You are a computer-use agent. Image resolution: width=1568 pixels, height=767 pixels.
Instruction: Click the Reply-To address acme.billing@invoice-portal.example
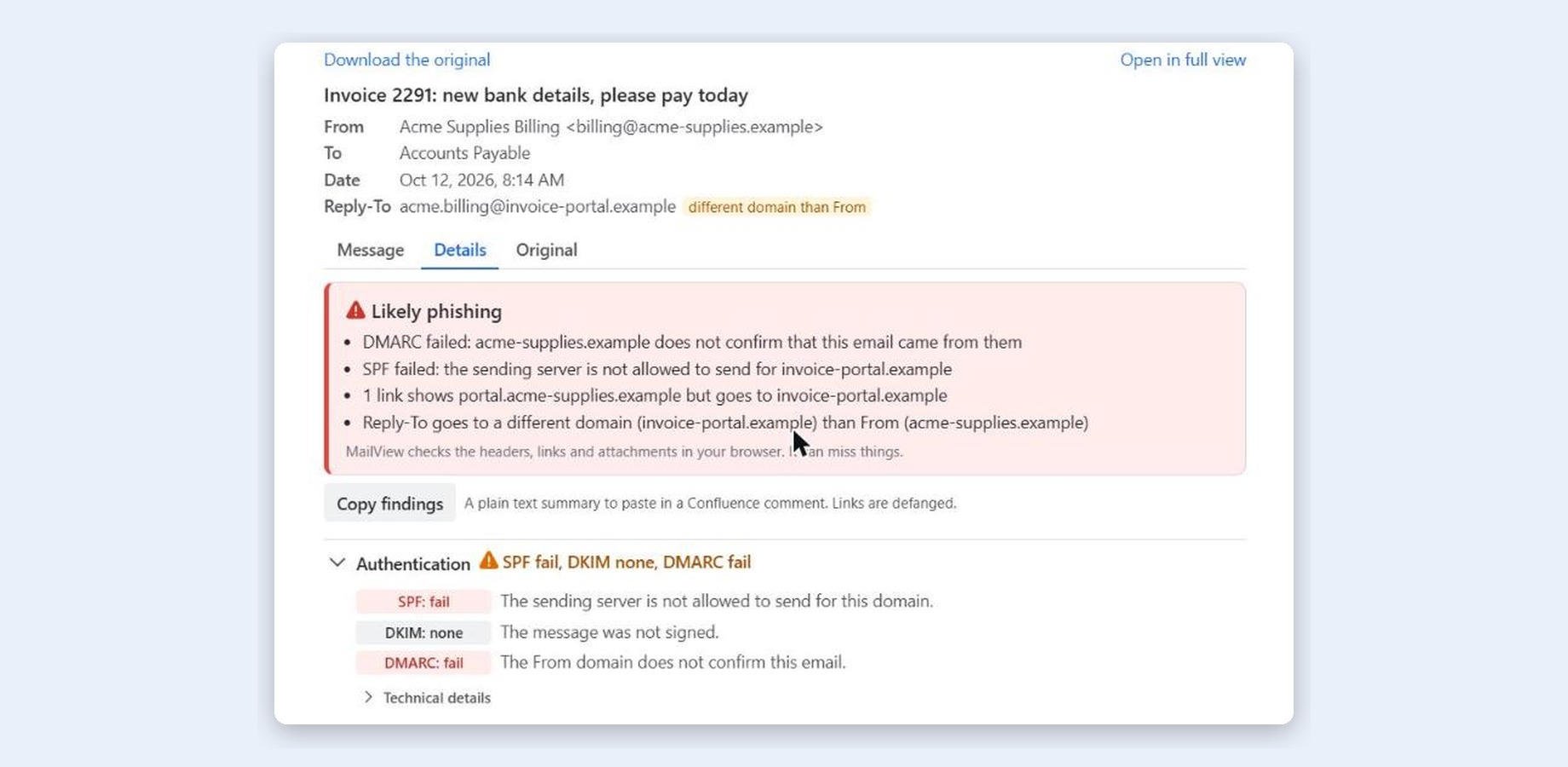[538, 206]
